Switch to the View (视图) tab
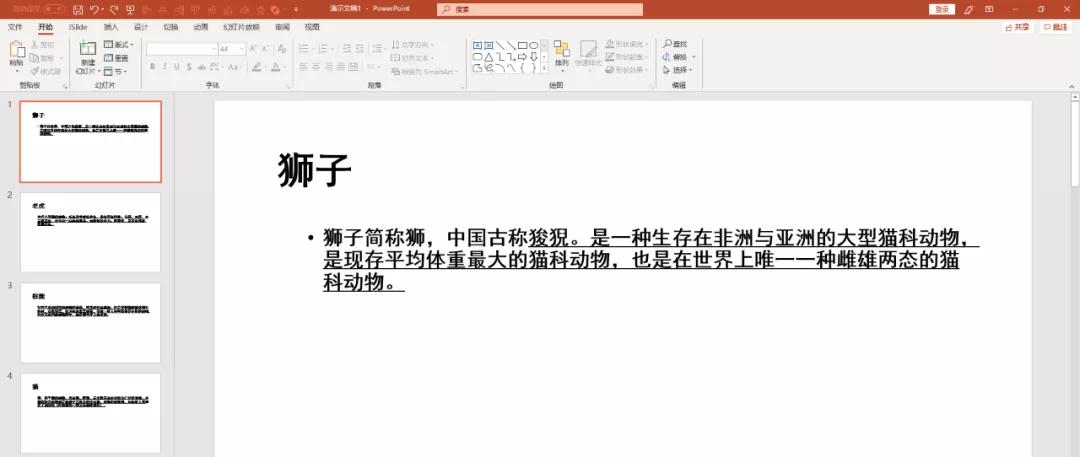The width and height of the screenshot is (1080, 457). (x=312, y=27)
